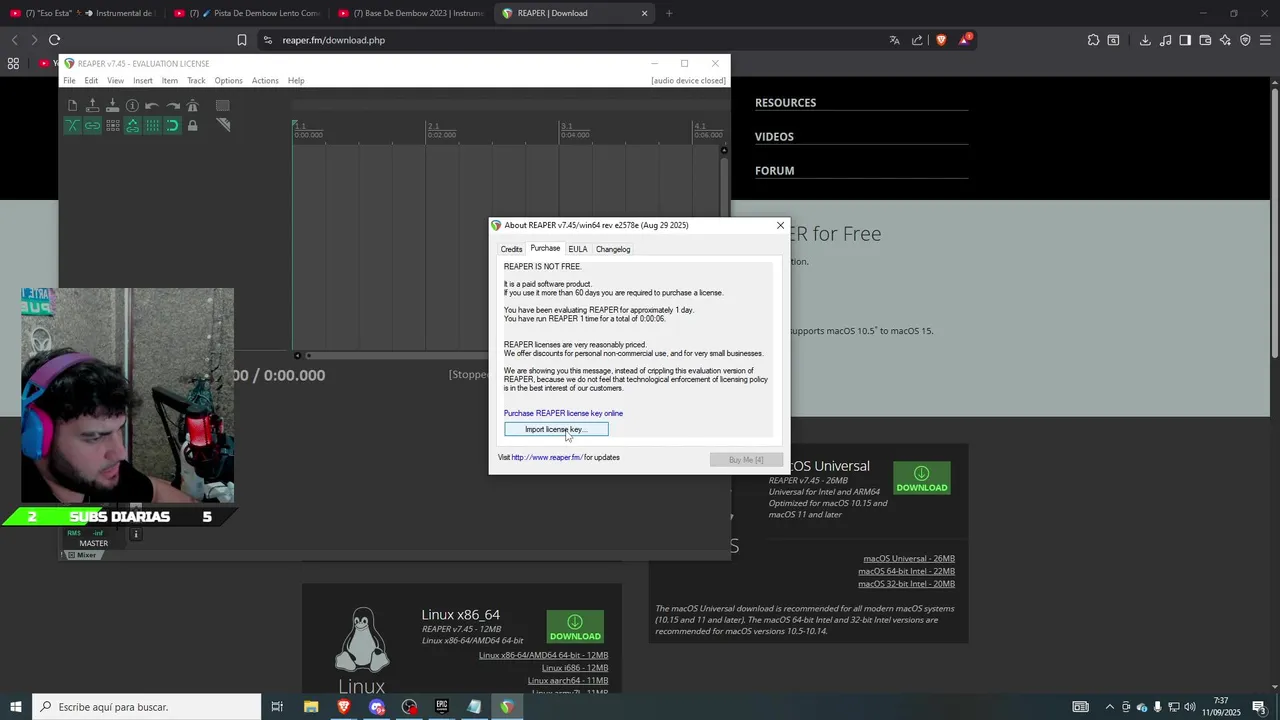The width and height of the screenshot is (1280, 720).
Task: Open File menu in REAPER
Action: (x=69, y=80)
